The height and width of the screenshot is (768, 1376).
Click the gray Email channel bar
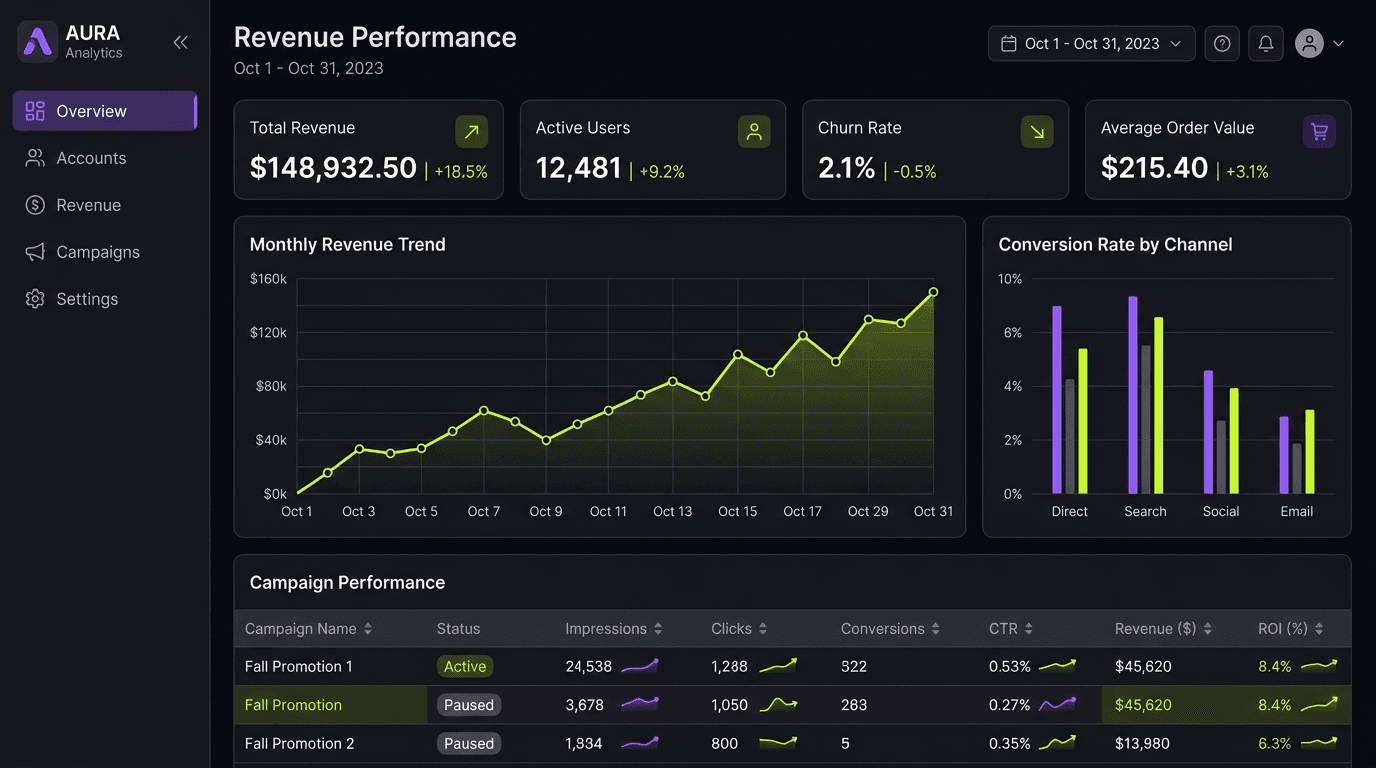[1297, 469]
